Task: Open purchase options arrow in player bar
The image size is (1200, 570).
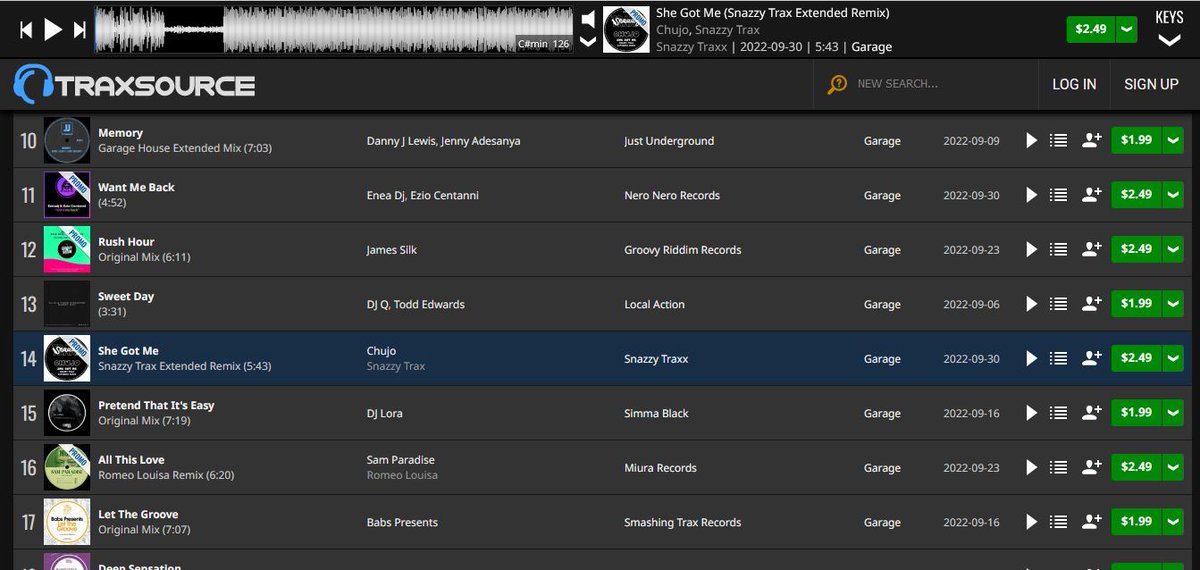Action: (1128, 29)
